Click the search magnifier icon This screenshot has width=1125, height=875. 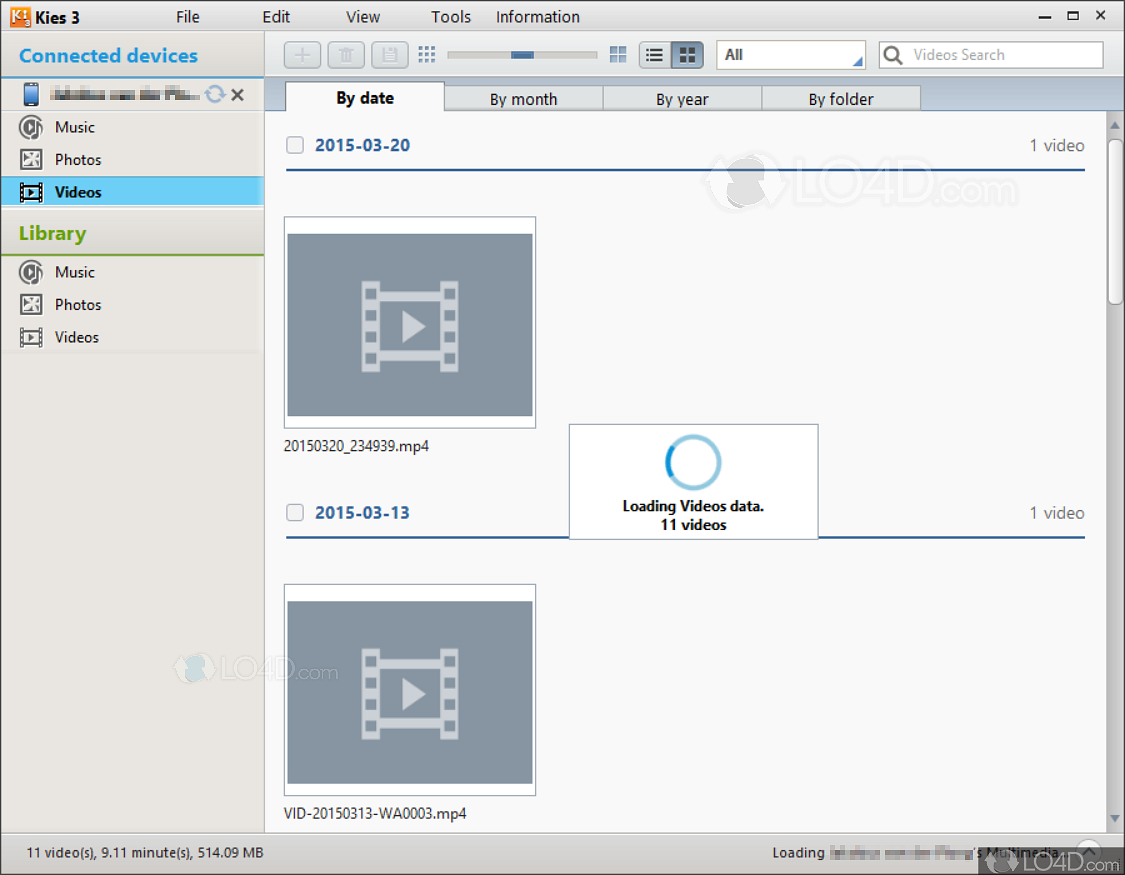[893, 55]
